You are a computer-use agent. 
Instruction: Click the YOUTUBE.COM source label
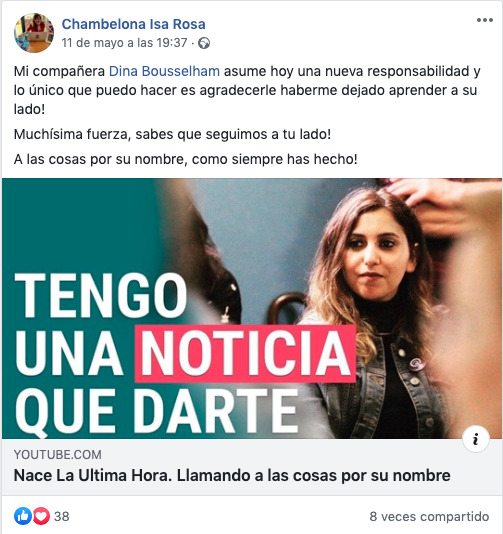pos(58,455)
